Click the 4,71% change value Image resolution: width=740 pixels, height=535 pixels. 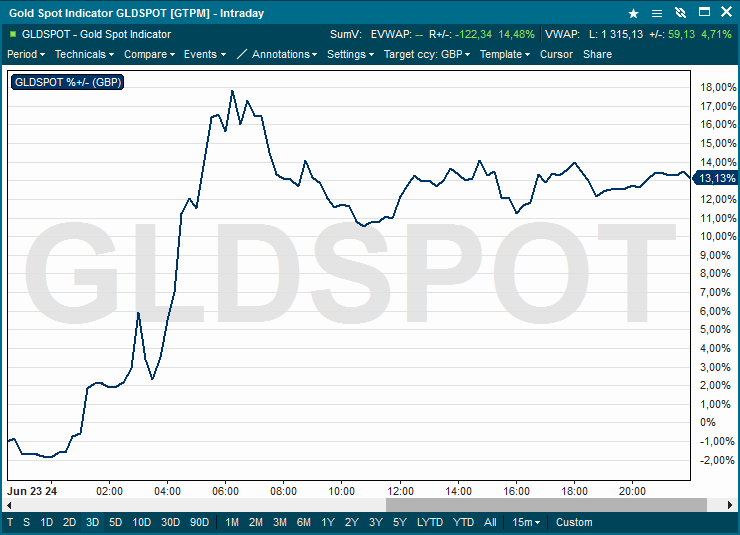pos(716,34)
